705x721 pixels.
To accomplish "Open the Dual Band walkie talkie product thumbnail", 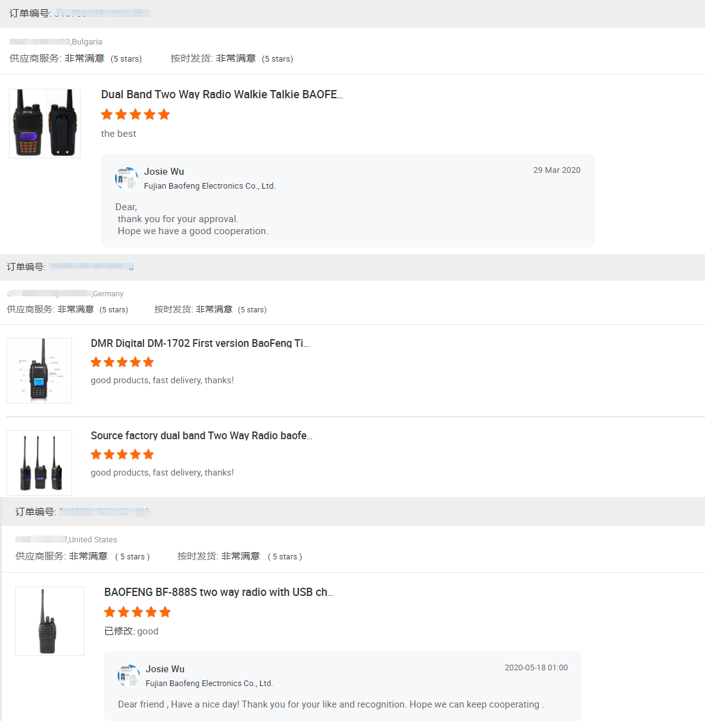I will (x=45, y=124).
